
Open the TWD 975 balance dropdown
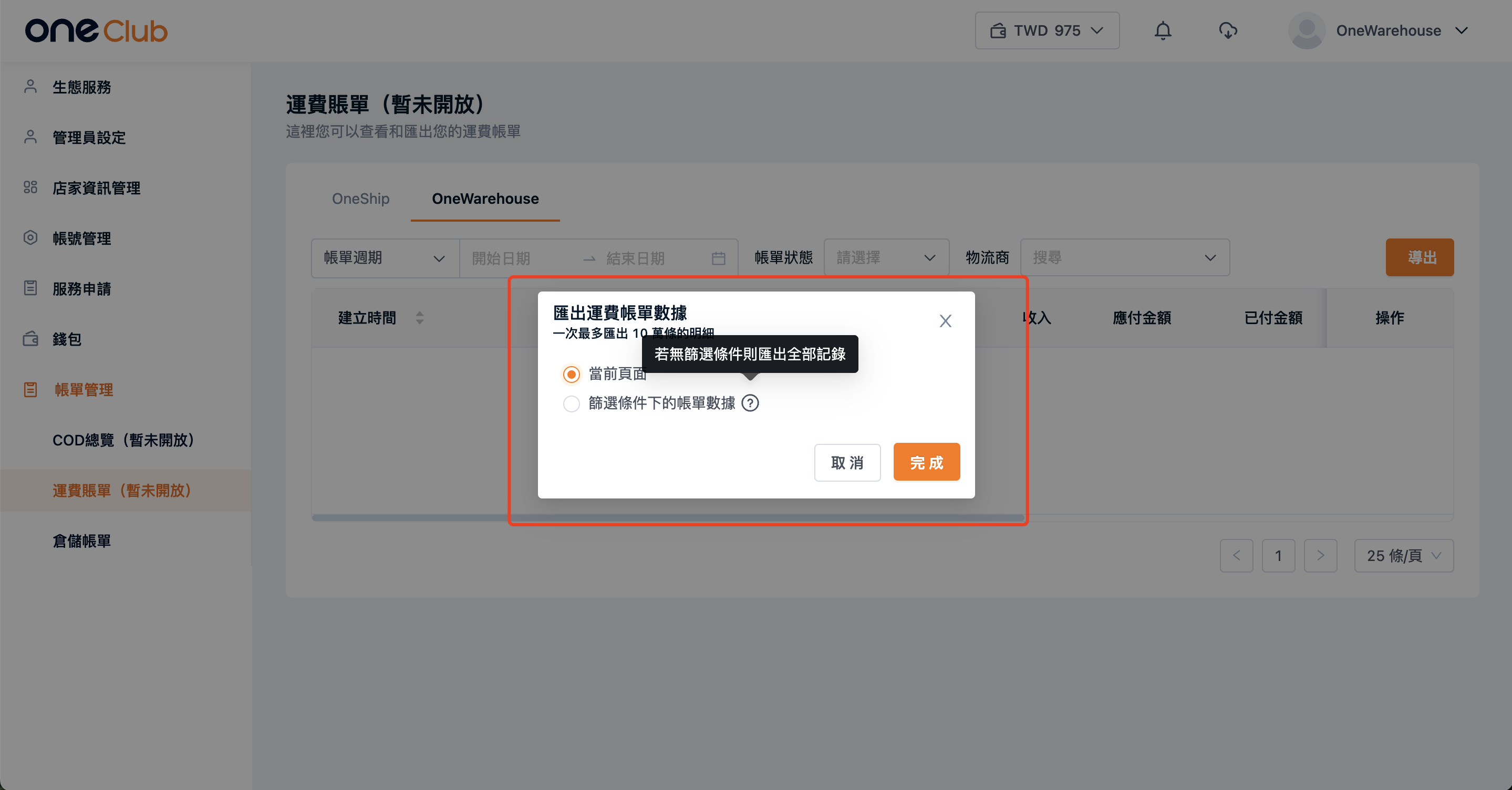[1047, 30]
